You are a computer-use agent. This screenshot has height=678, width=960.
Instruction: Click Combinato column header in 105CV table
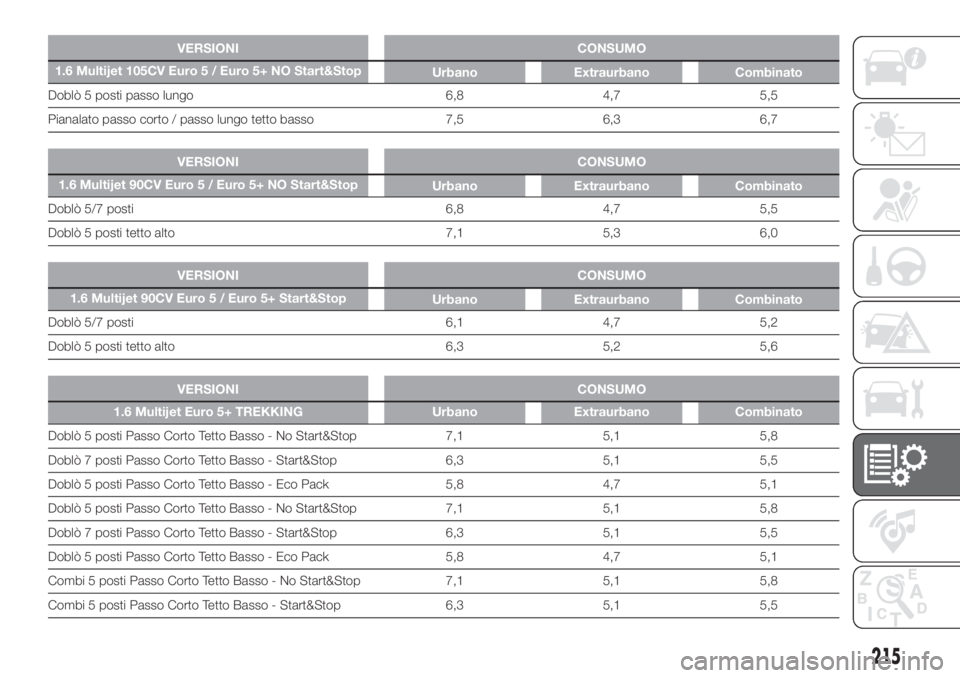(x=768, y=72)
